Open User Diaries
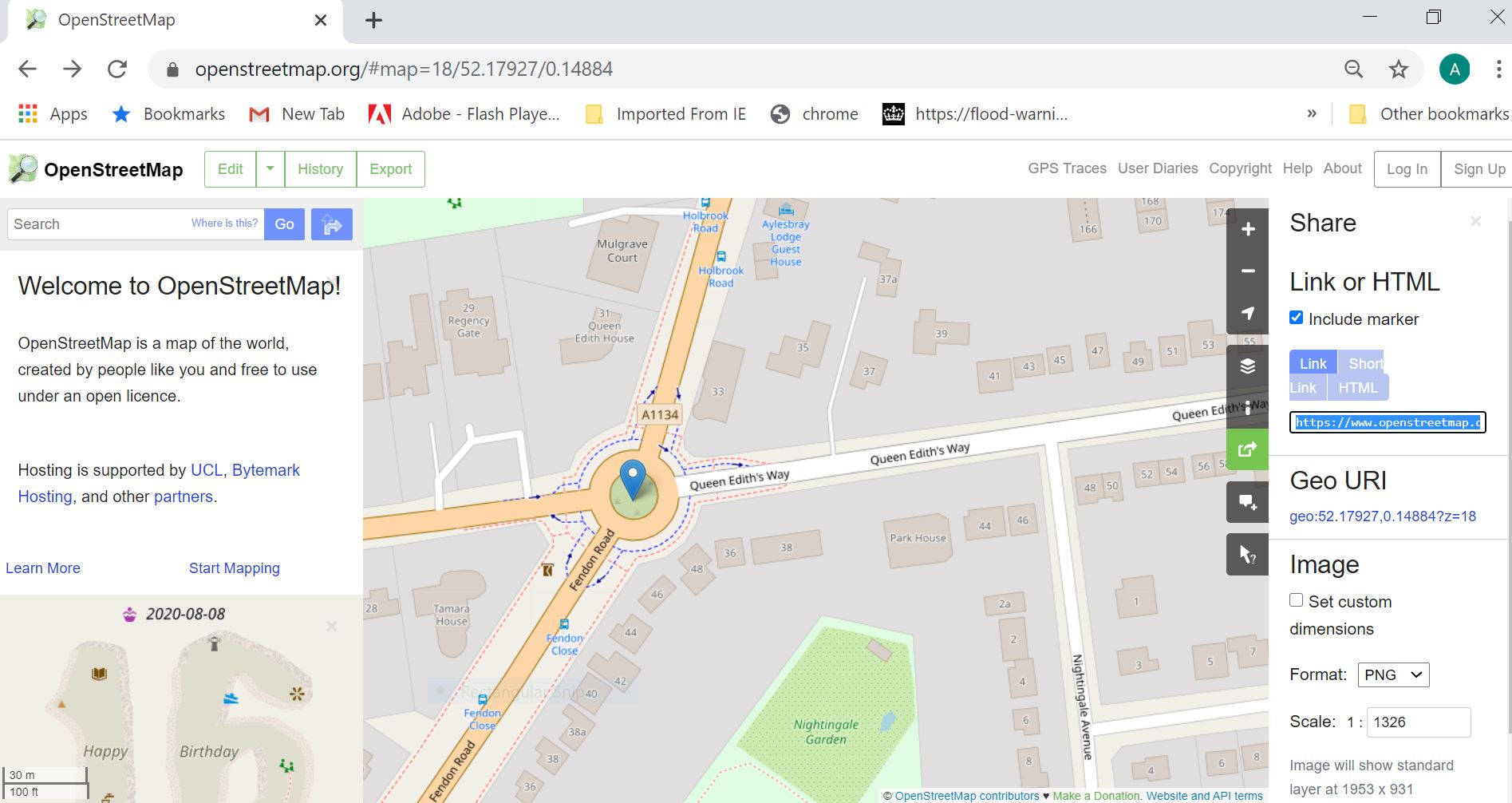This screenshot has width=1512, height=803. 1158,168
